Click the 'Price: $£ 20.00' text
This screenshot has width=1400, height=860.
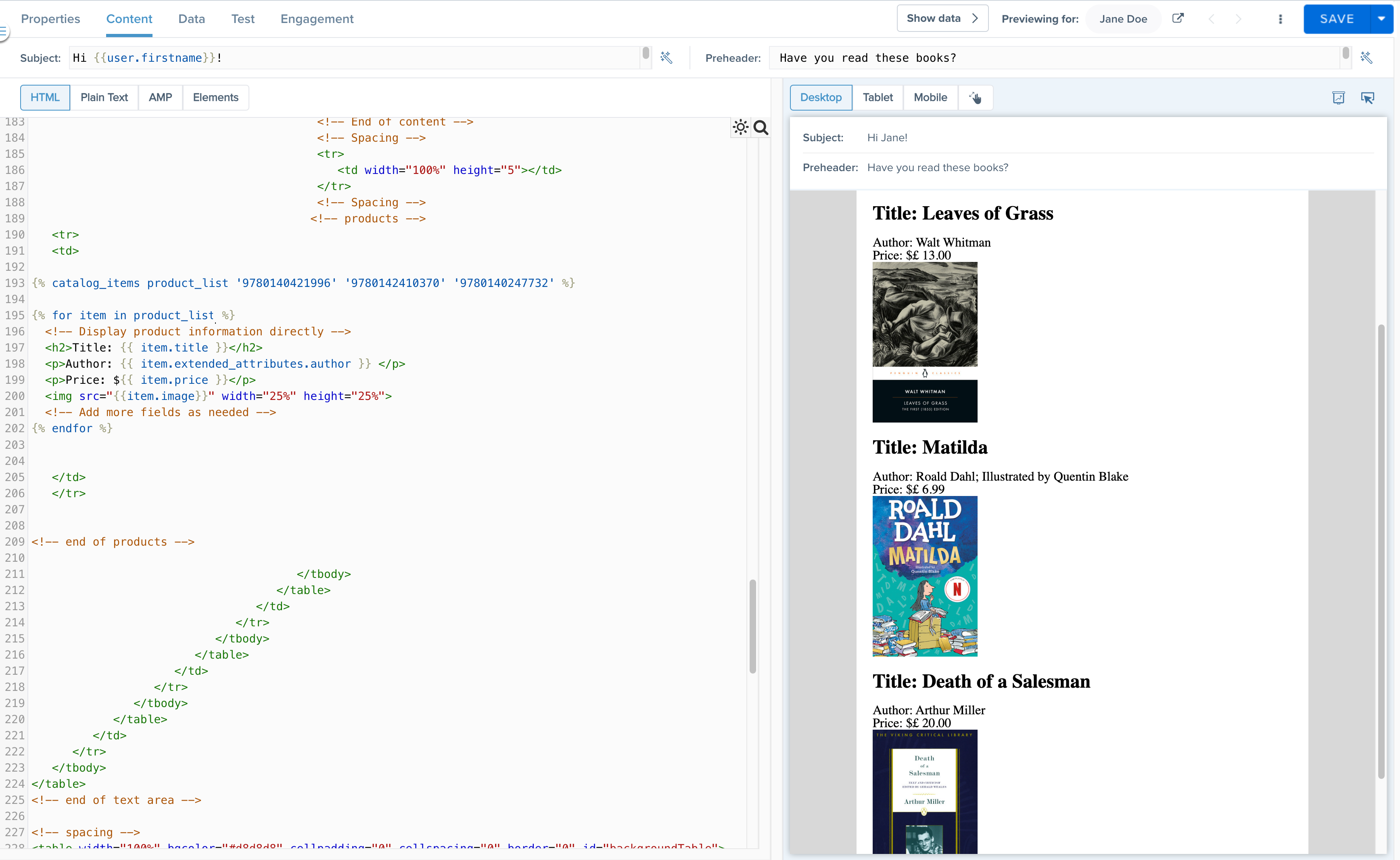pos(911,723)
